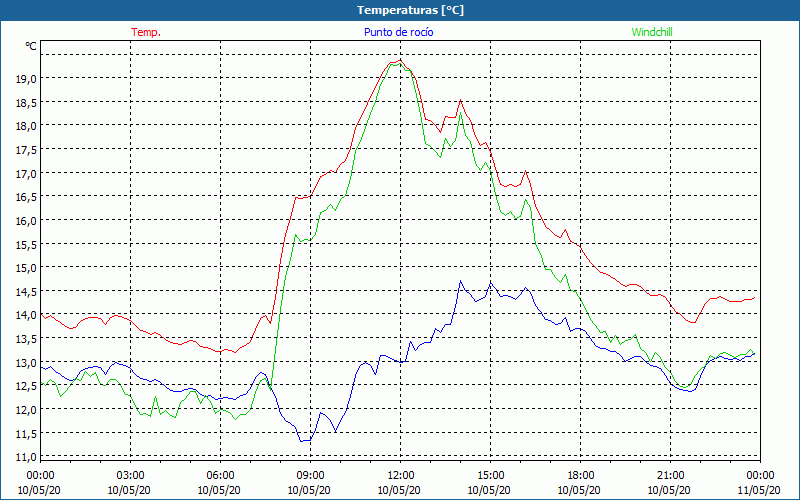Click the red Temp. legend label
Image resolution: width=800 pixels, height=500 pixels.
pos(146,32)
